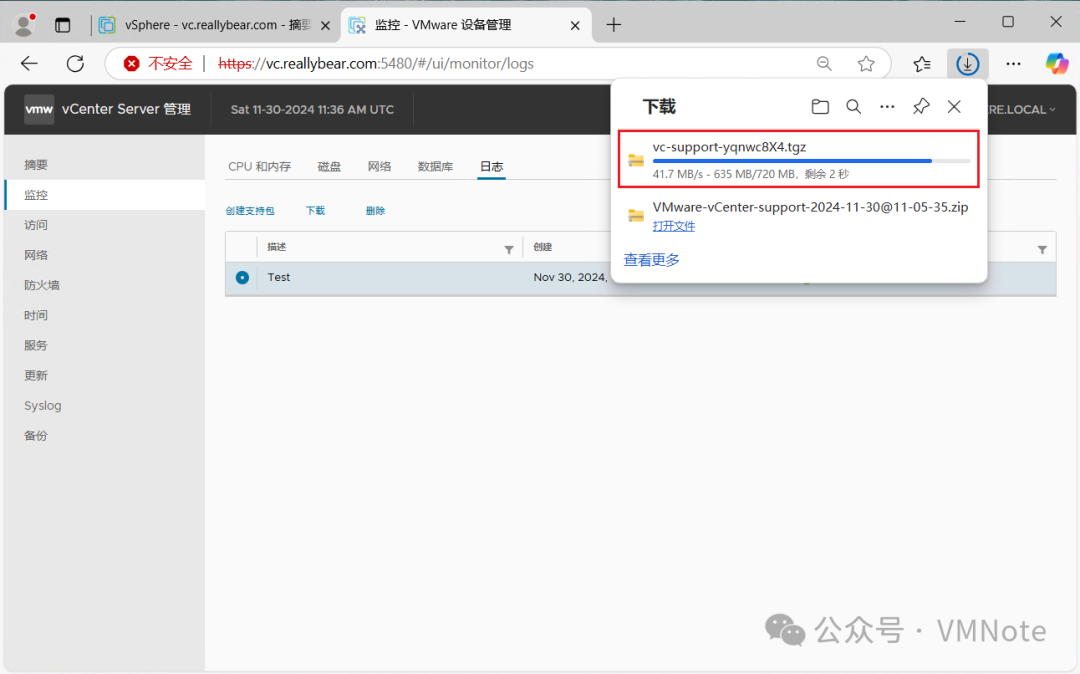This screenshot has height=674, width=1080.
Task: Switch to the 数据库 tab
Action: pyautogui.click(x=435, y=167)
